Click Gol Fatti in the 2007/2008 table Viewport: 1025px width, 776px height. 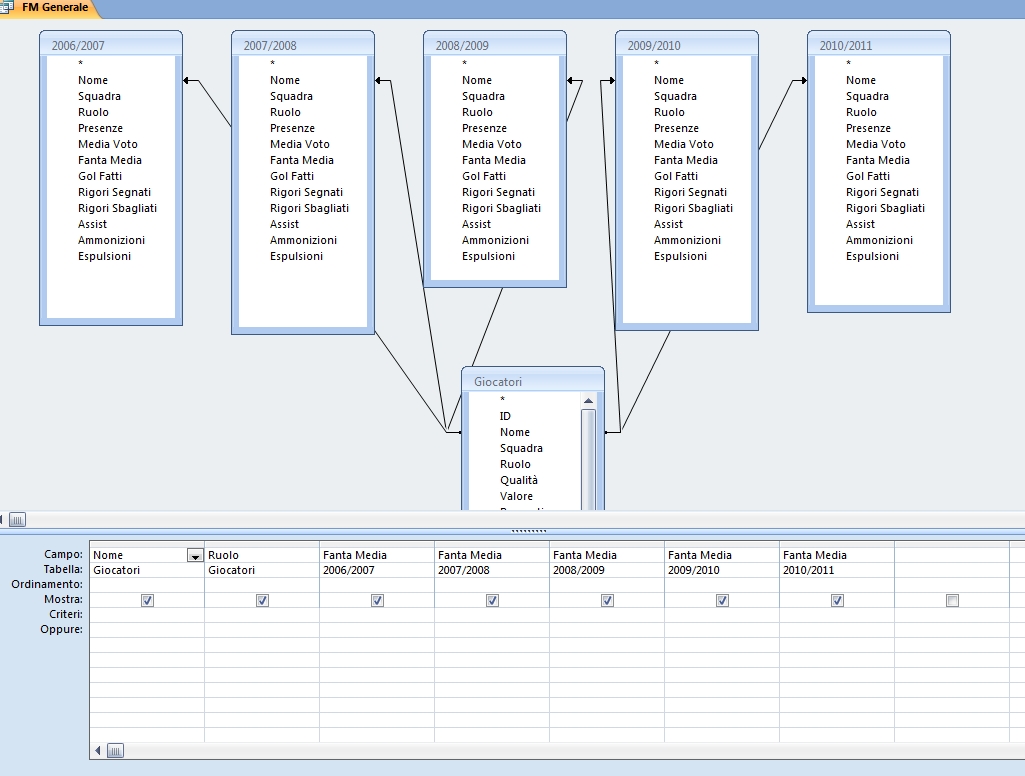coord(291,176)
